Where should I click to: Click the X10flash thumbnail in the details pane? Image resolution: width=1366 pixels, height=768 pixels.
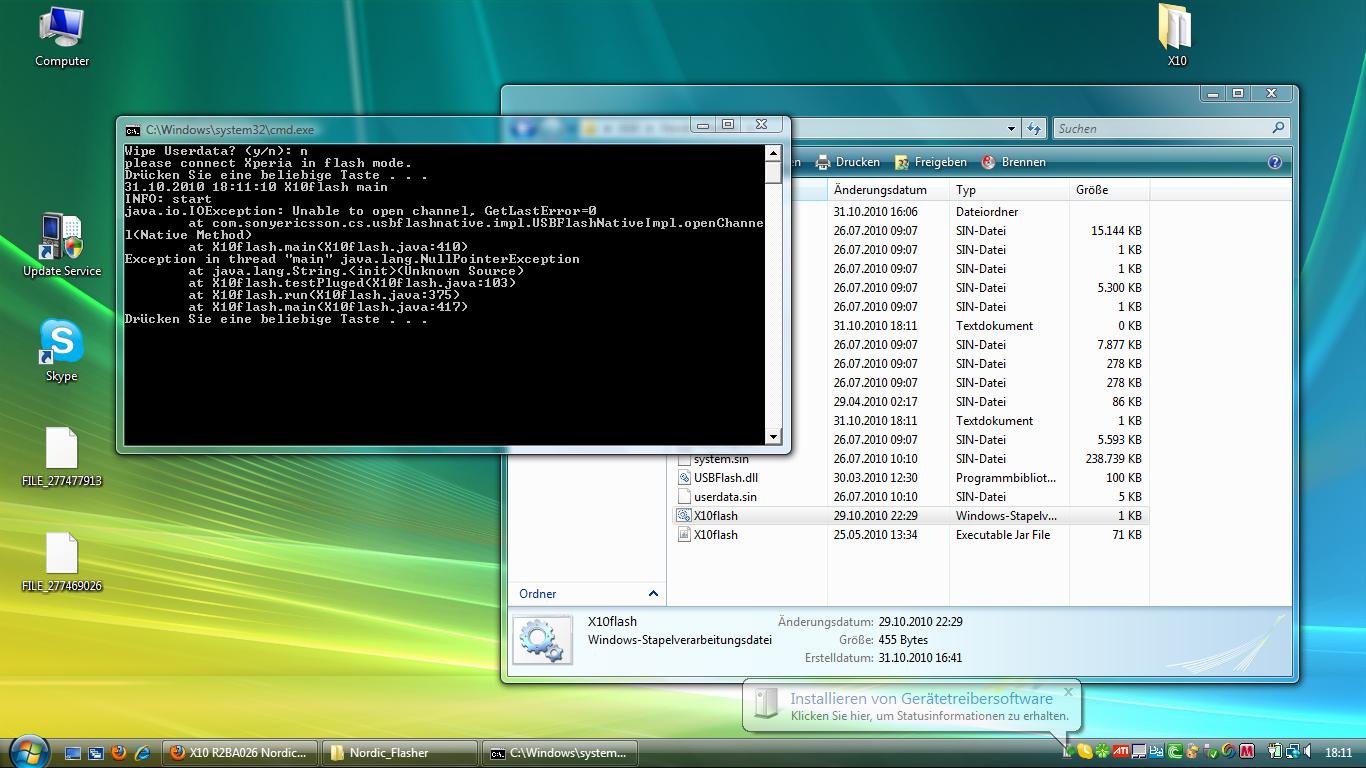[x=543, y=640]
